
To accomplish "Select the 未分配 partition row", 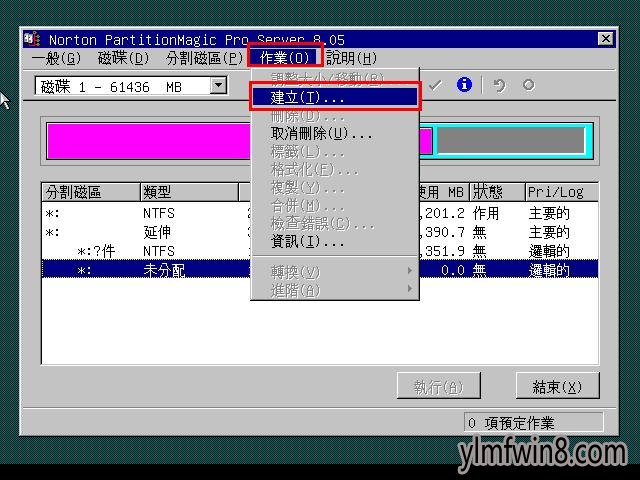I will click(x=320, y=269).
